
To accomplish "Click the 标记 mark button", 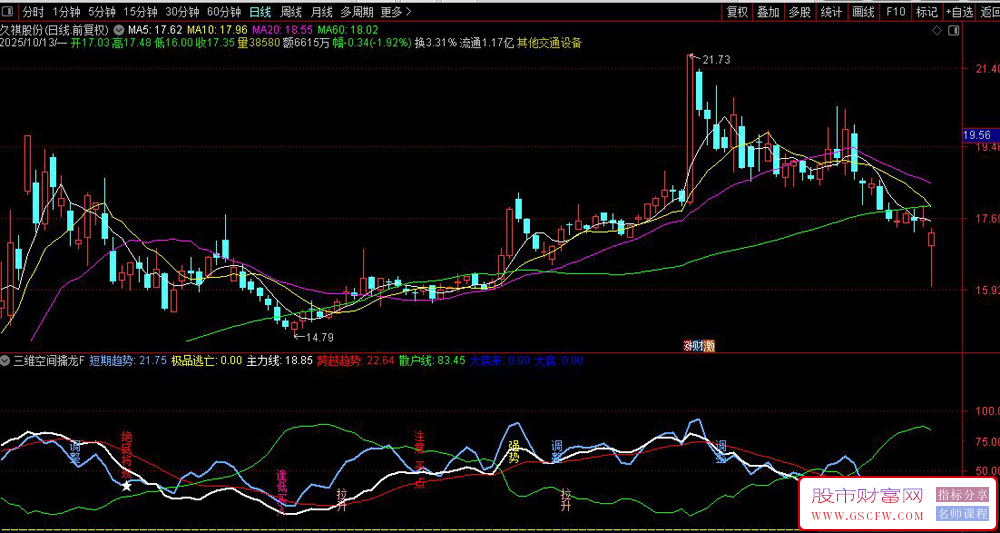I will tap(927, 11).
